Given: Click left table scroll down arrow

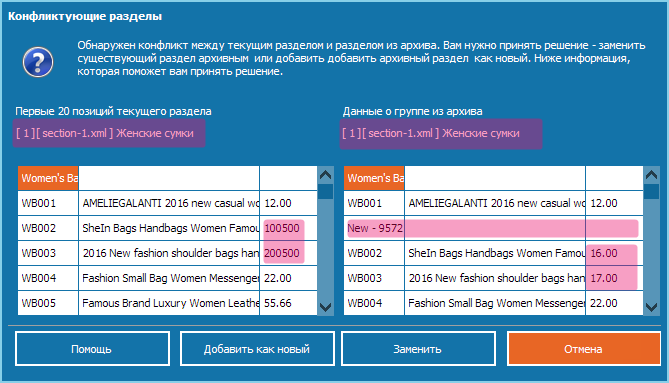Looking at the screenshot, I should coord(326,307).
